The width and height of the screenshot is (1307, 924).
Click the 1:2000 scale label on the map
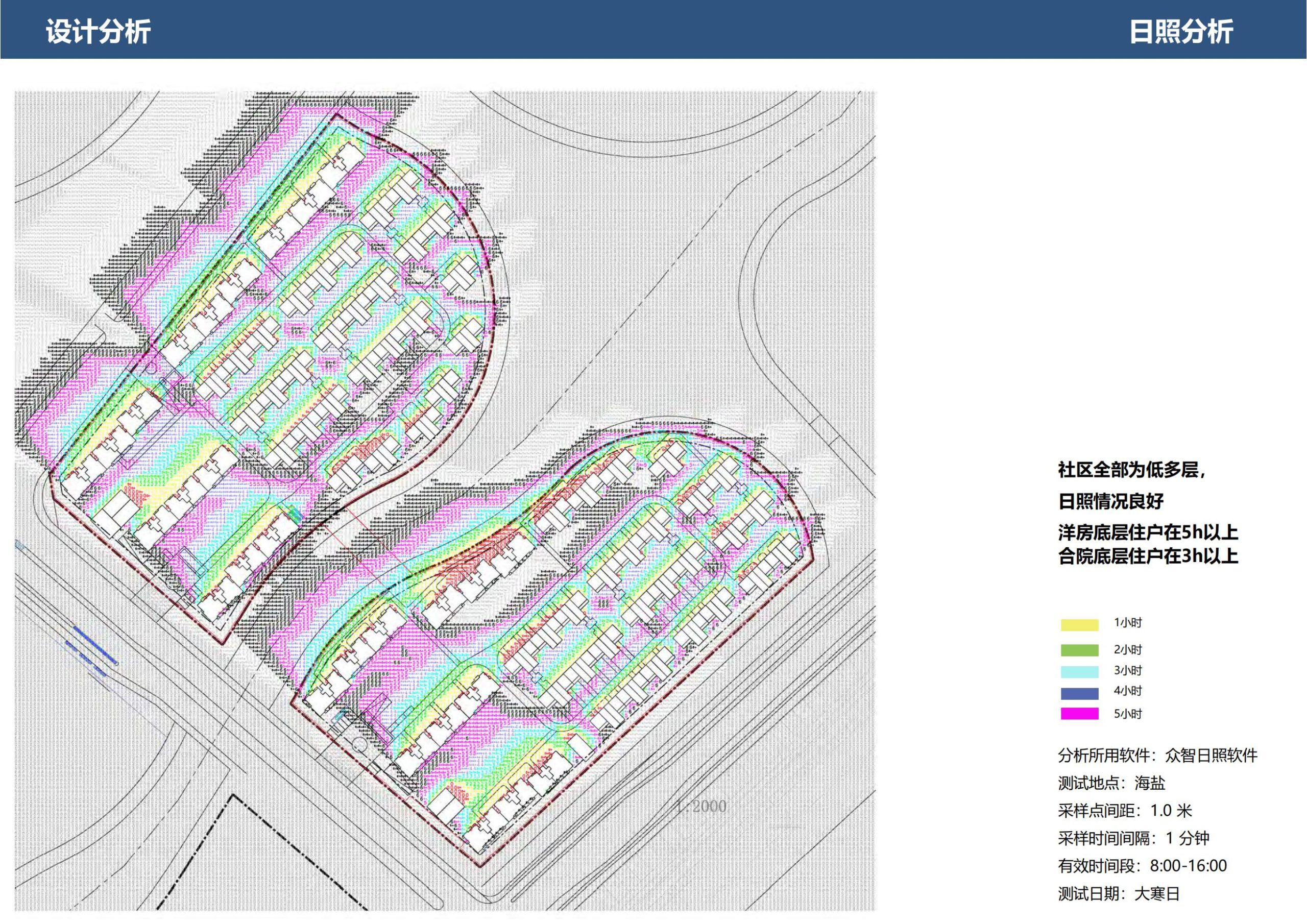tap(701, 807)
